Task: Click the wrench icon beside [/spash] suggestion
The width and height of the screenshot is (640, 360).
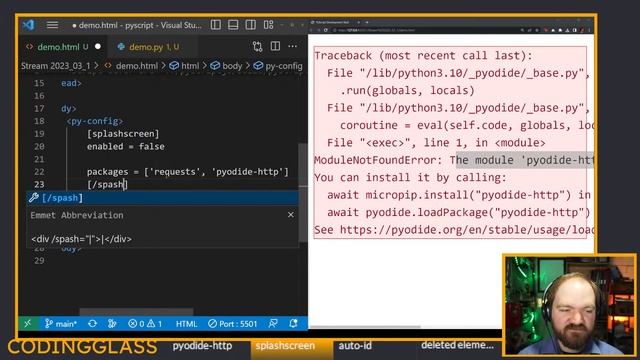Action: [x=34, y=198]
